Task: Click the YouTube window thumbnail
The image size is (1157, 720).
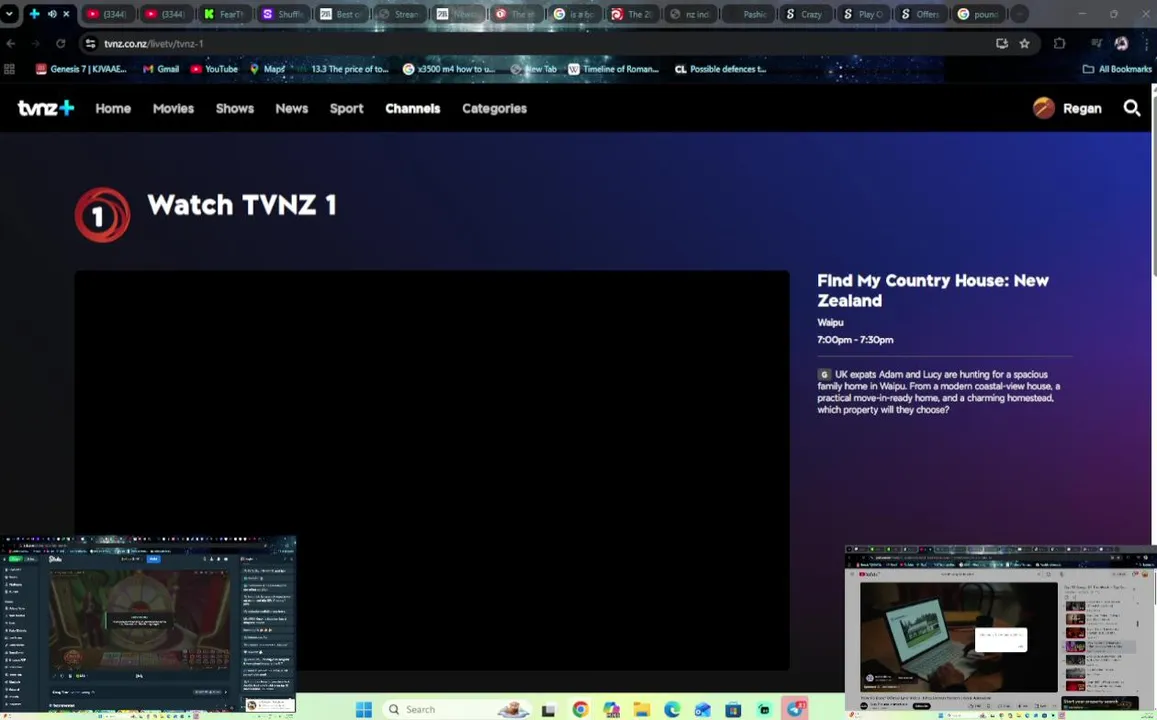Action: pos(1001,632)
